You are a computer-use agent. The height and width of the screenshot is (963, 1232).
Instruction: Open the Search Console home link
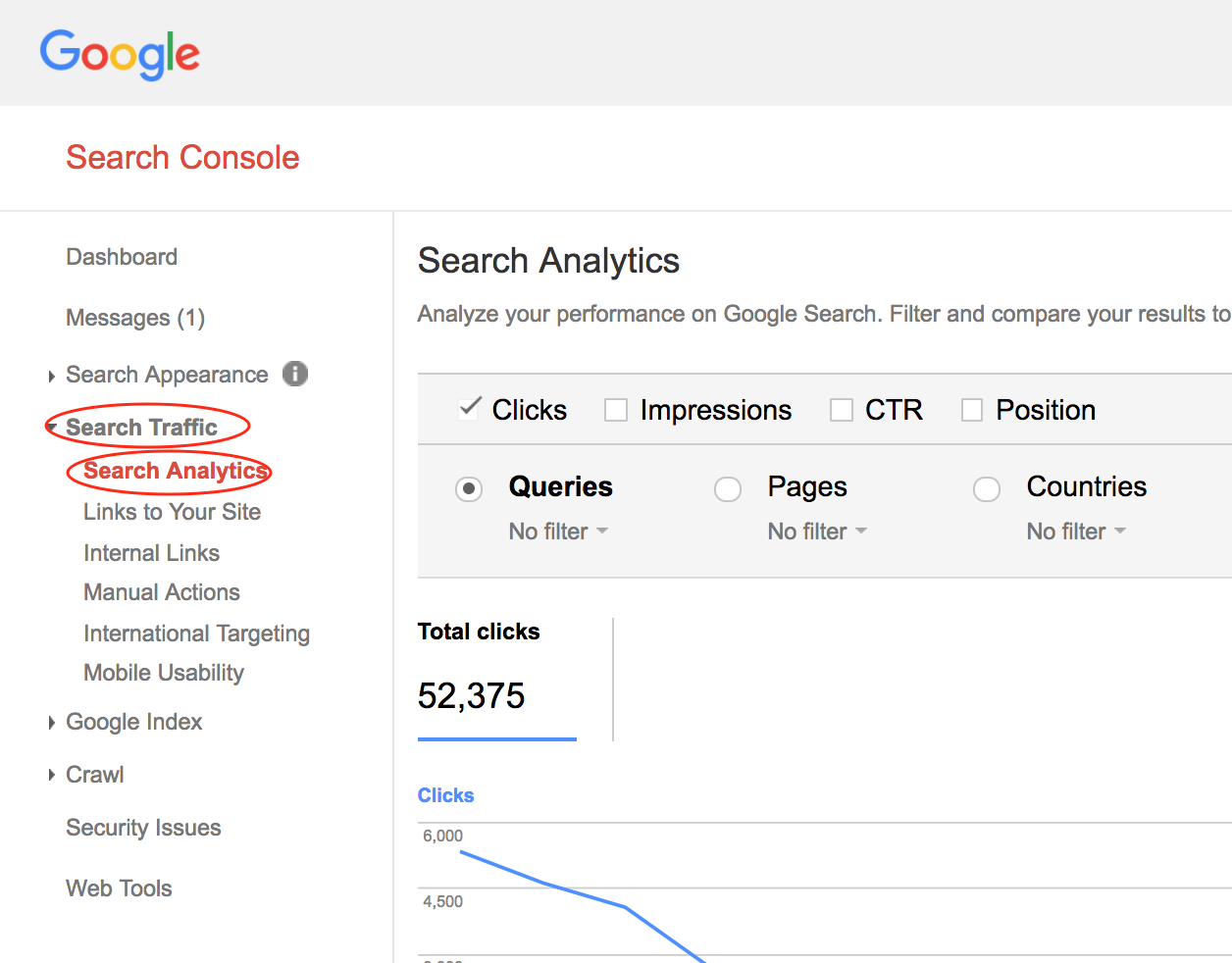click(182, 157)
